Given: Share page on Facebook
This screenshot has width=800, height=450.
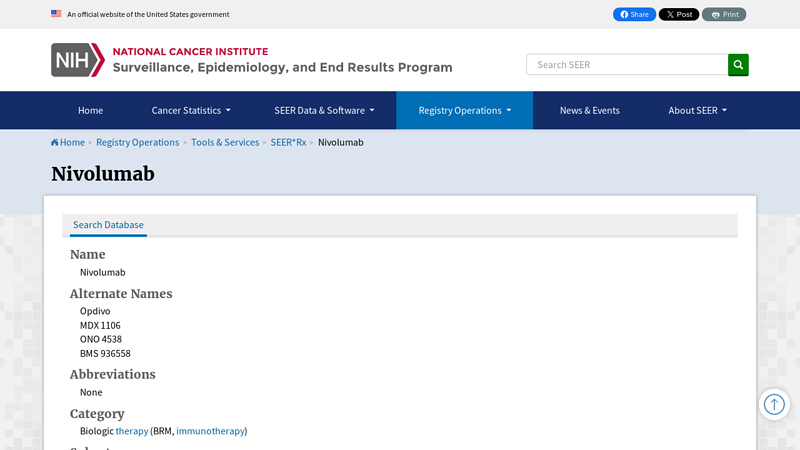Looking at the screenshot, I should pyautogui.click(x=634, y=14).
